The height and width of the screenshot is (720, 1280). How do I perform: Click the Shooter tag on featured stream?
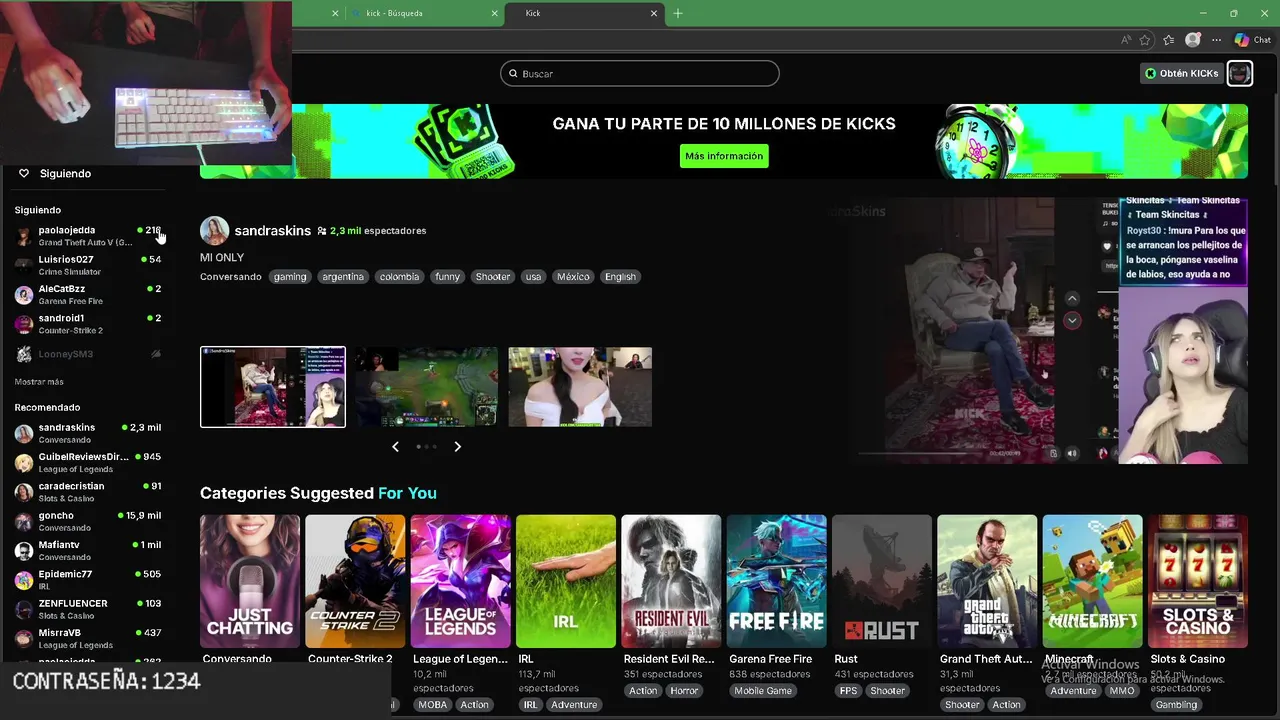(x=493, y=277)
